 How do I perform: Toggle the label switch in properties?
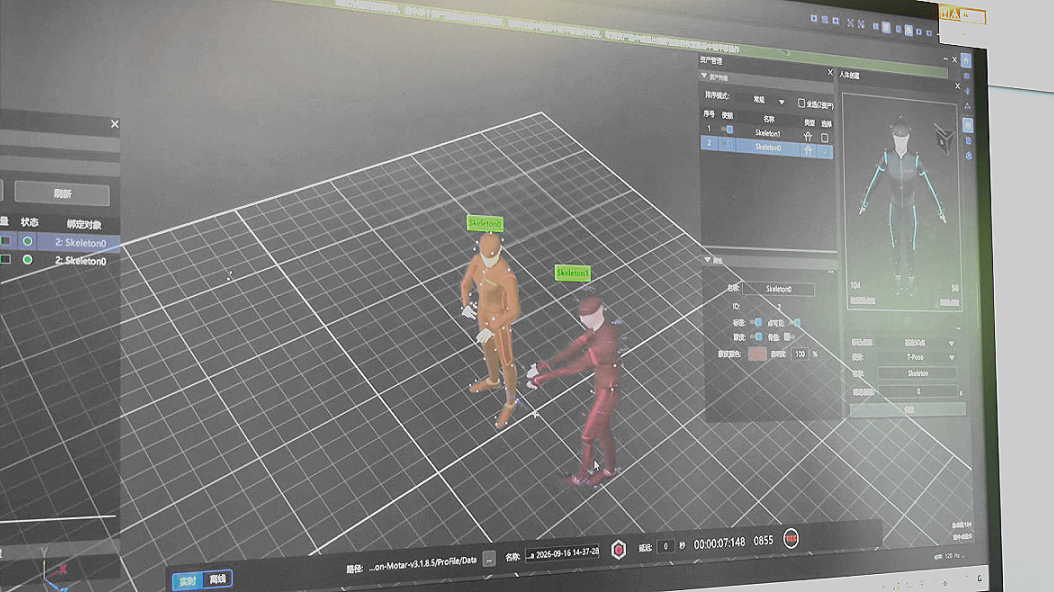point(756,323)
